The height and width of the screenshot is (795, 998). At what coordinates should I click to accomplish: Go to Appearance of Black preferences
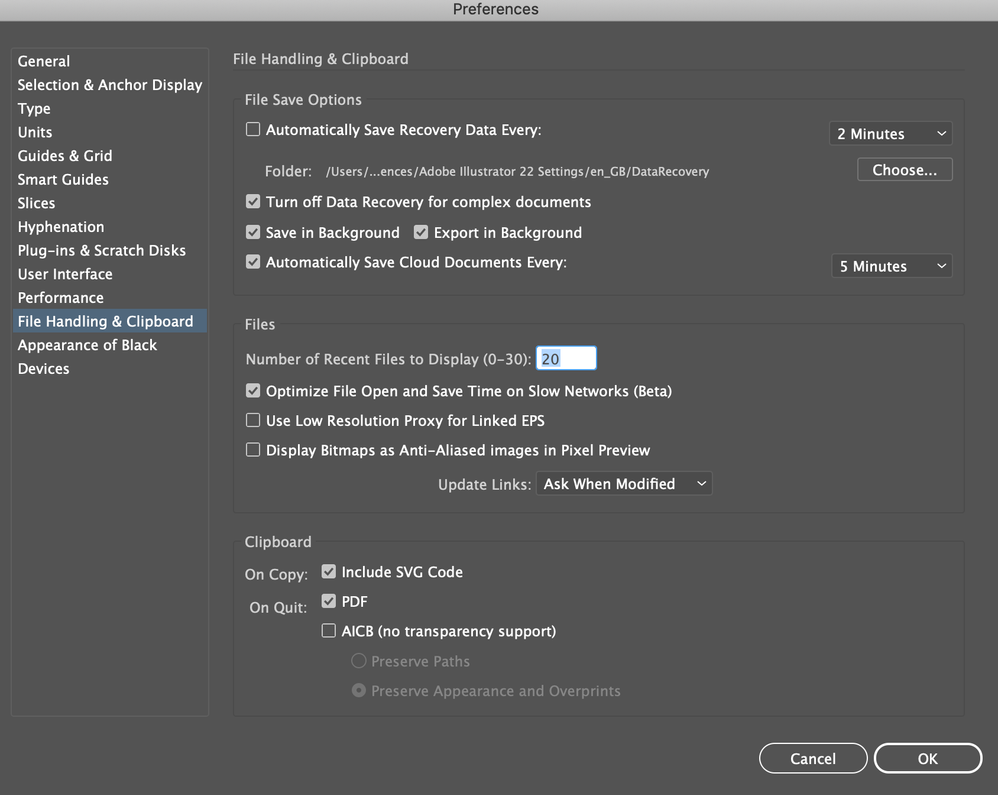(87, 345)
